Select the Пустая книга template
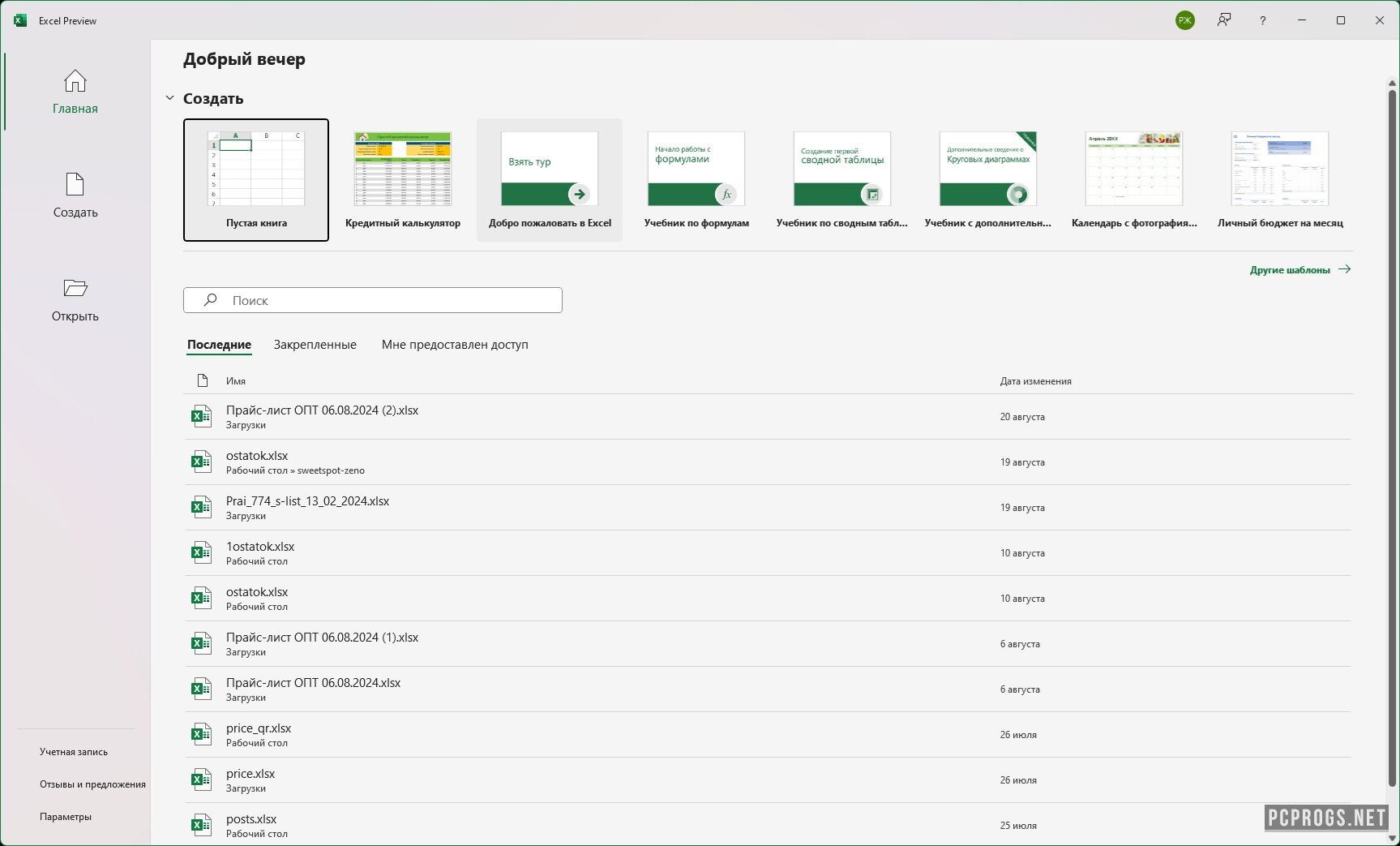Screen dimensions: 1400x846 coord(256,180)
